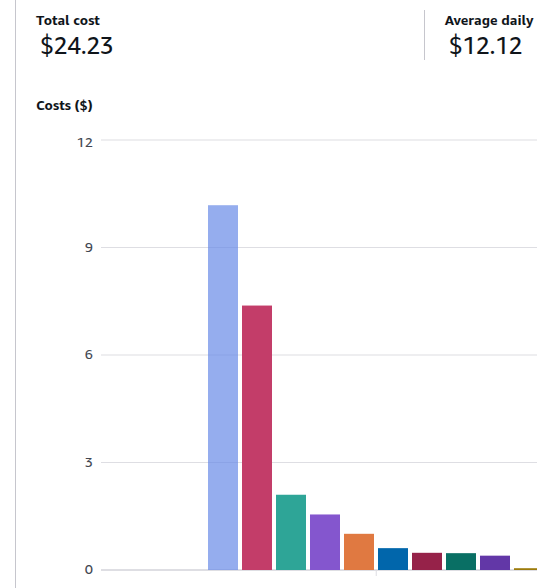The image size is (537, 588).
Task: Select the crimson red second bar
Action: point(257,438)
